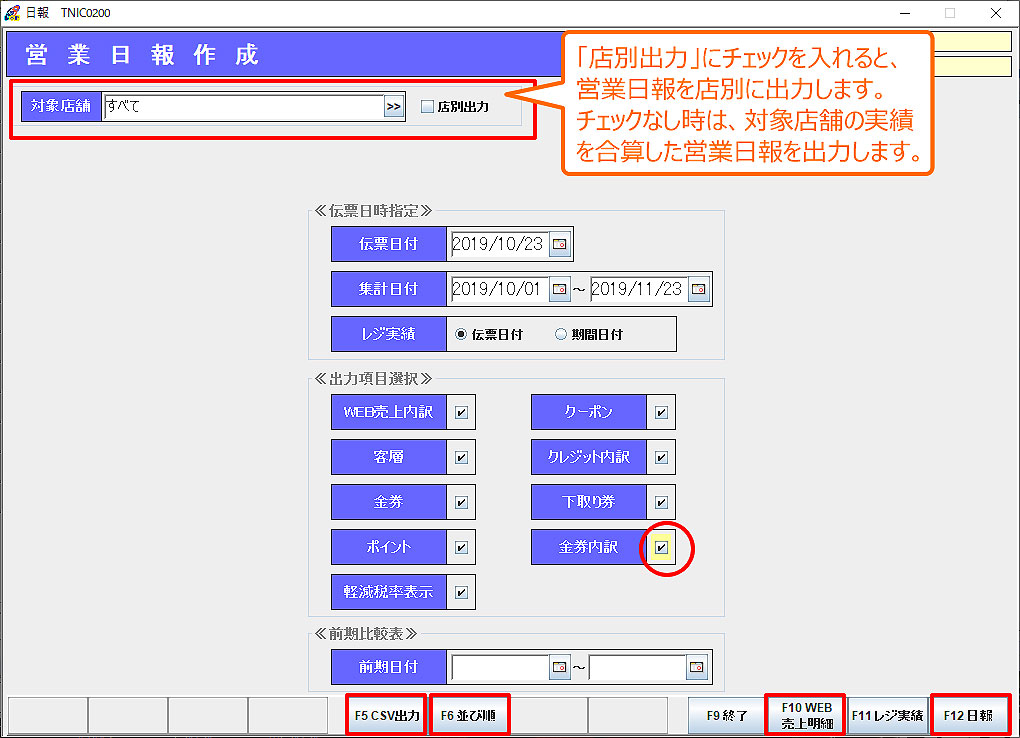
Task: Close the 日報 TNIC0200 window
Action: (x=995, y=13)
